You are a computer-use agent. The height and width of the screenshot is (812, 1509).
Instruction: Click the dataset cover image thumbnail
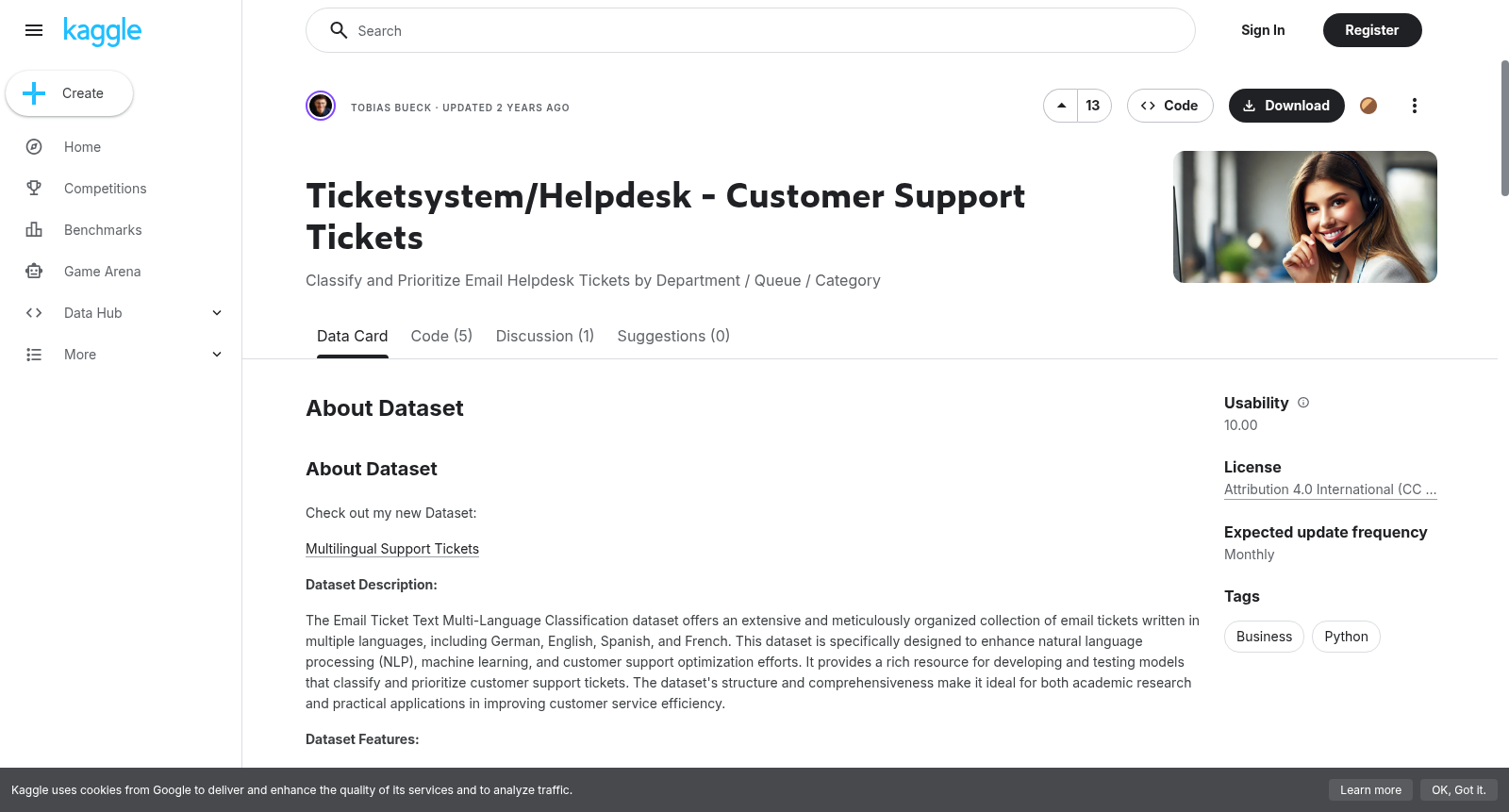pyautogui.click(x=1305, y=217)
